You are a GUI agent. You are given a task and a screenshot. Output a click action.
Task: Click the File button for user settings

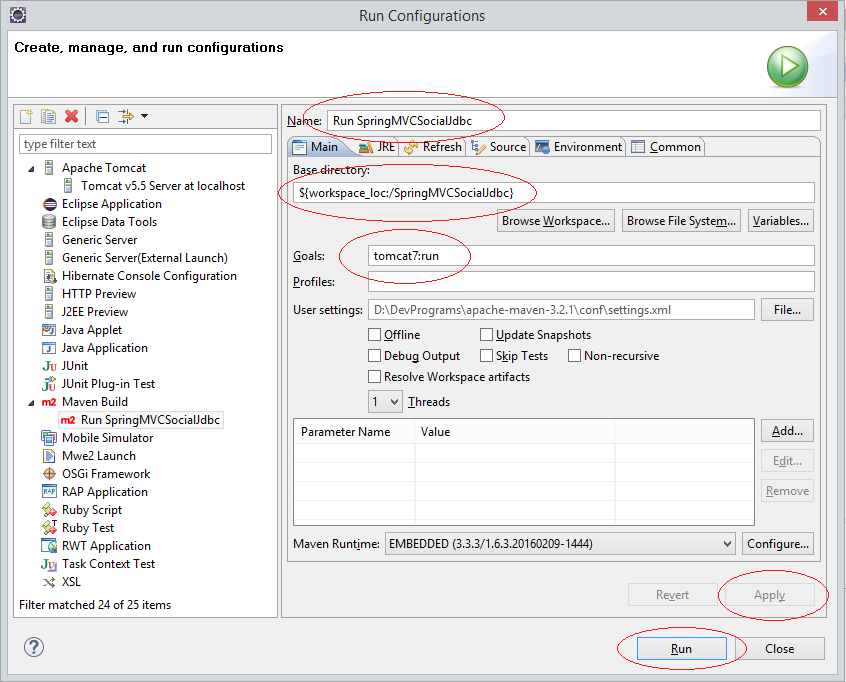click(x=787, y=310)
